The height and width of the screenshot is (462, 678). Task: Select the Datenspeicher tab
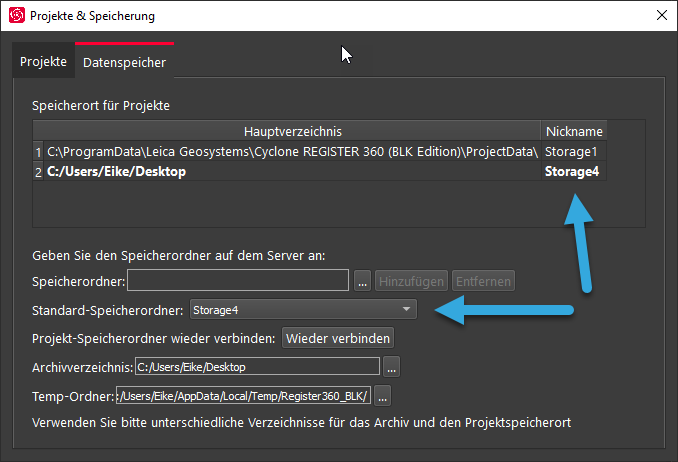pos(125,62)
